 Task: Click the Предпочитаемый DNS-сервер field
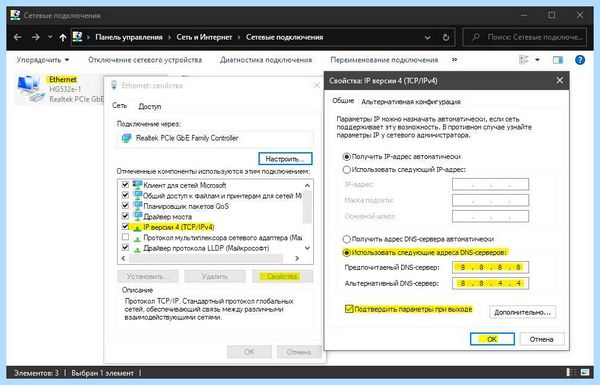coord(491,267)
